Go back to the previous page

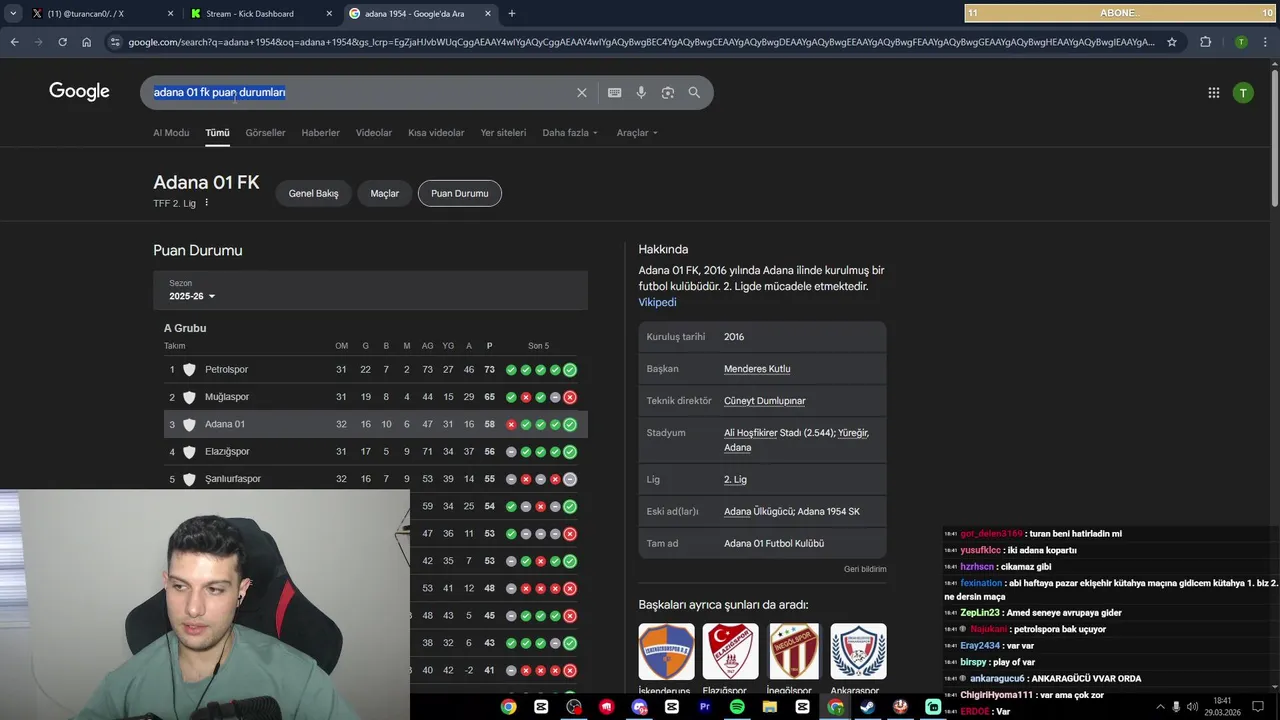click(14, 42)
